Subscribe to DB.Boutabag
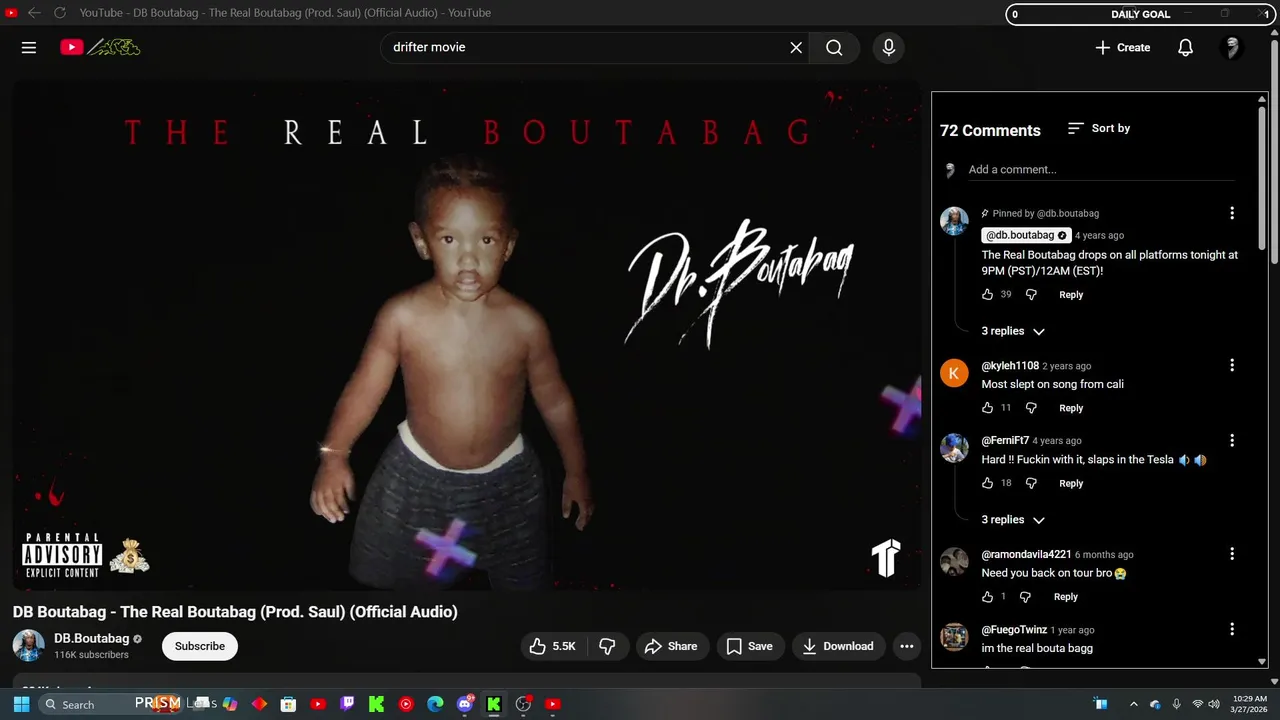The image size is (1280, 720). pos(200,646)
